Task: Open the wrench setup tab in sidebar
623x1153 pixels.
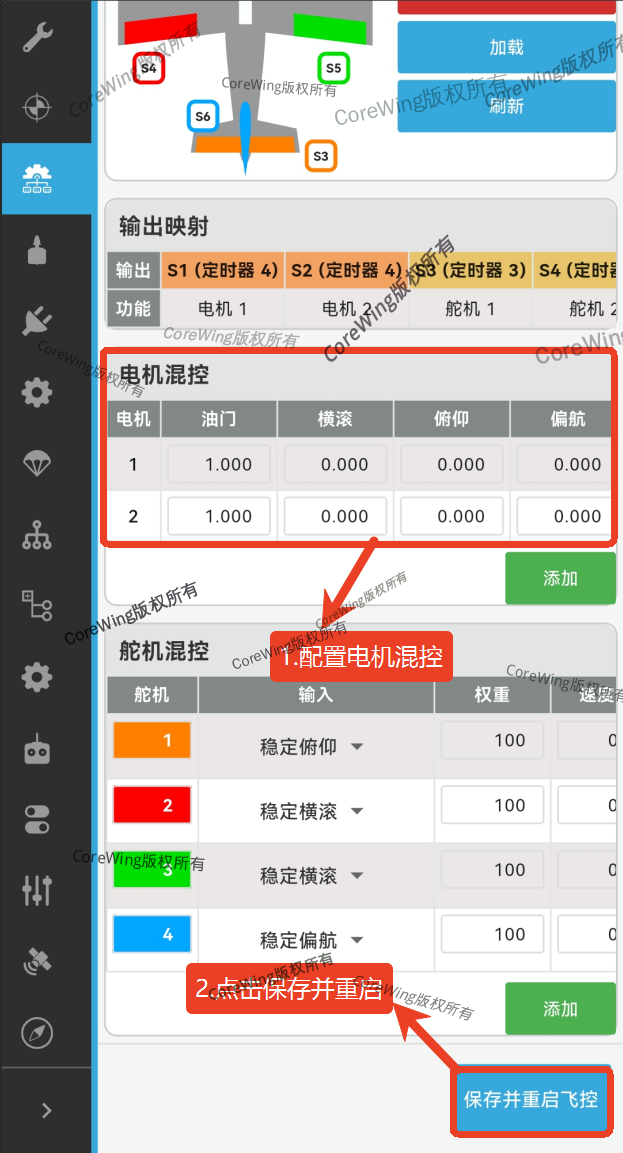Action: coord(37,36)
